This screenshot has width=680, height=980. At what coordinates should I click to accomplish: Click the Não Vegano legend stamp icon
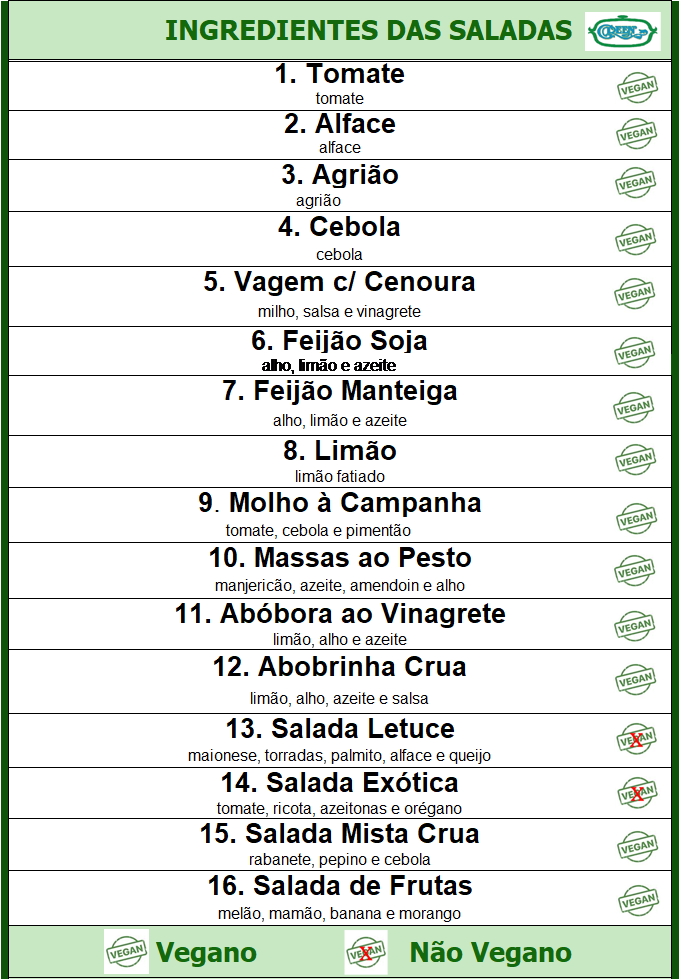[x=366, y=952]
